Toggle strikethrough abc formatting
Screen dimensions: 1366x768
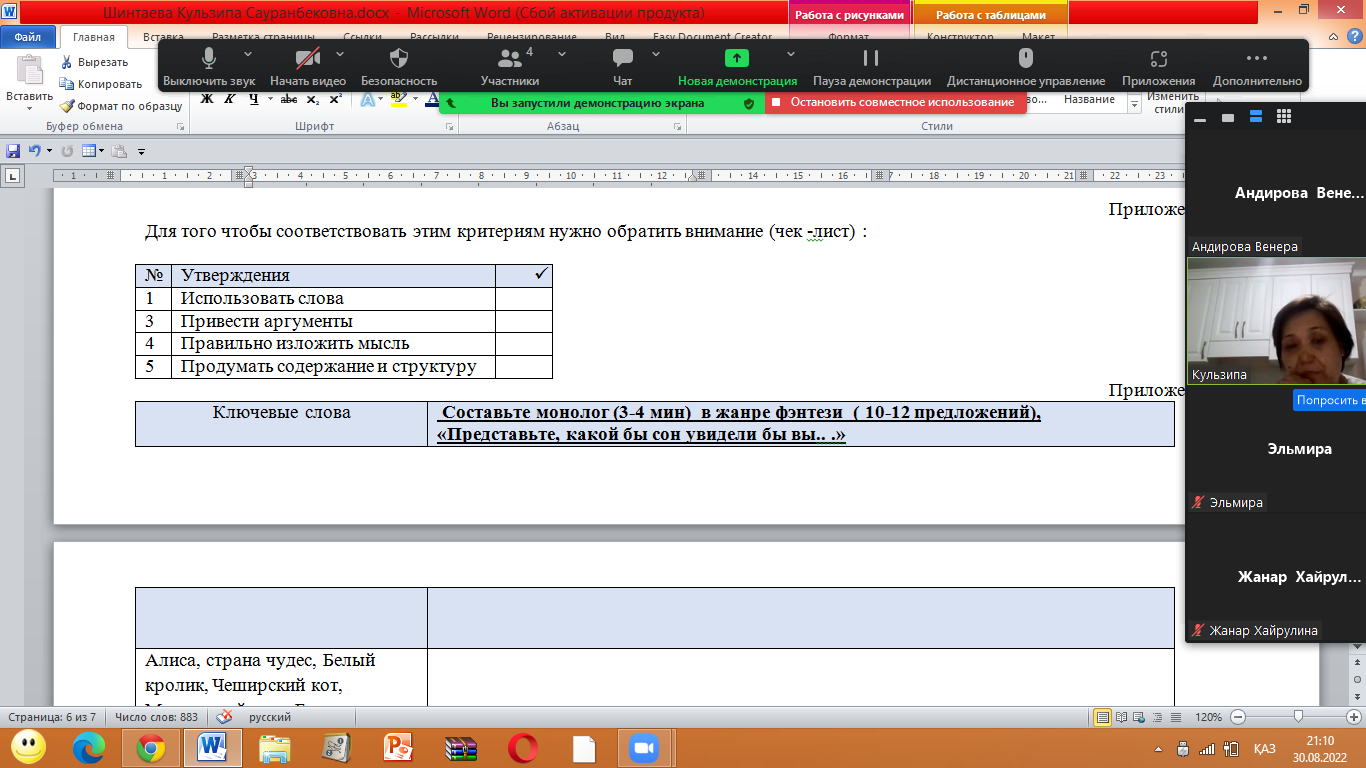tap(289, 99)
